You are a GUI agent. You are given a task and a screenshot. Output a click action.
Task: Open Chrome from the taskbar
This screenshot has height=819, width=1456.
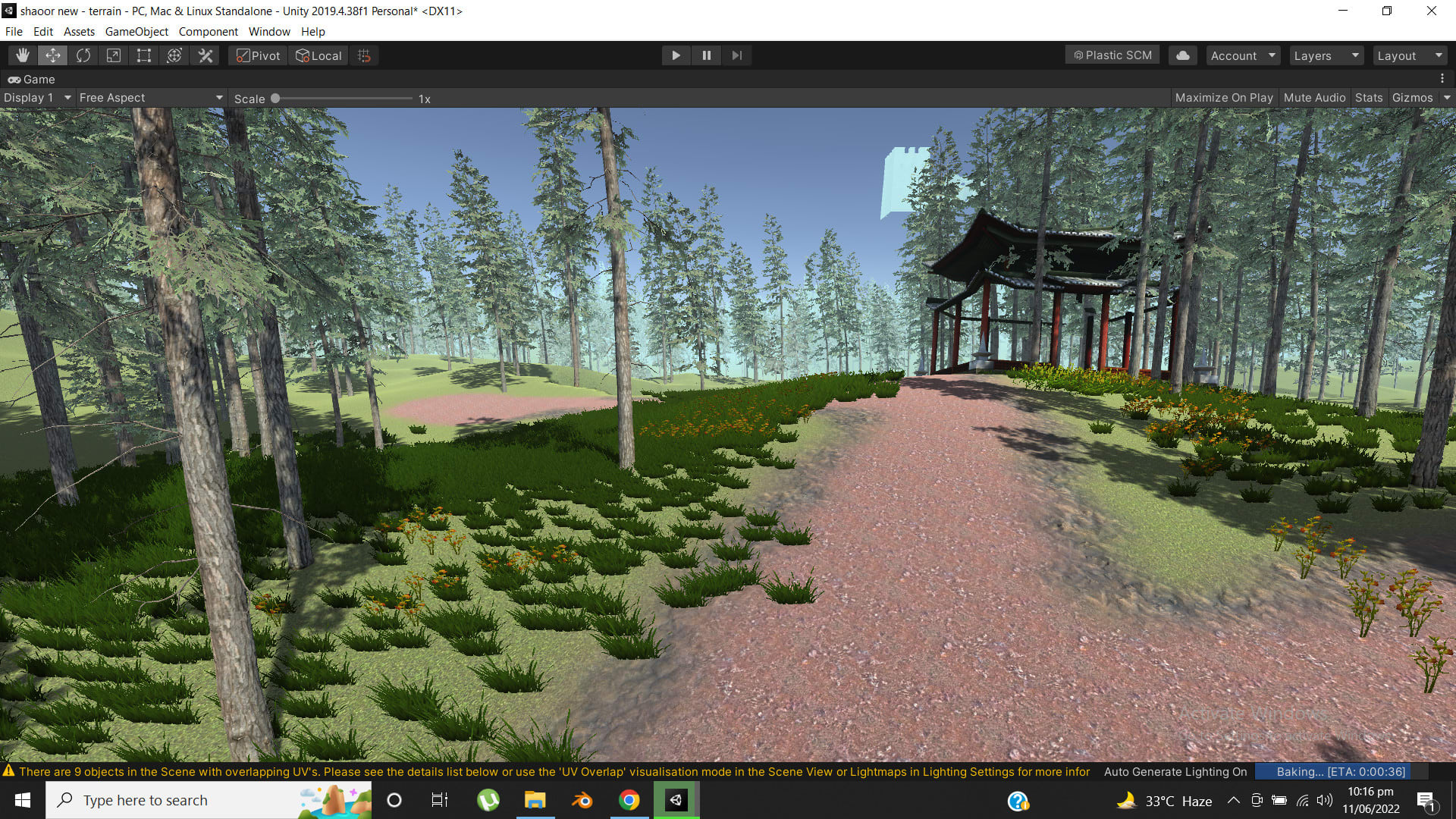tap(629, 800)
